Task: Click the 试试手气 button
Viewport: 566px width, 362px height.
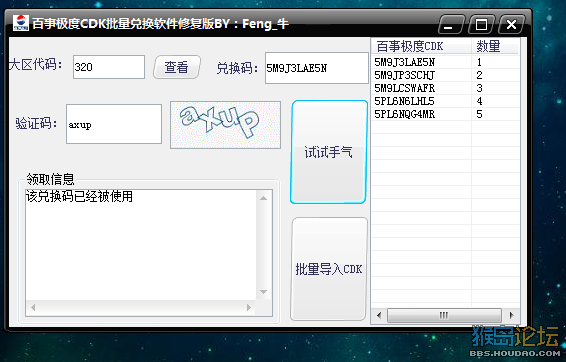Action: (x=328, y=152)
